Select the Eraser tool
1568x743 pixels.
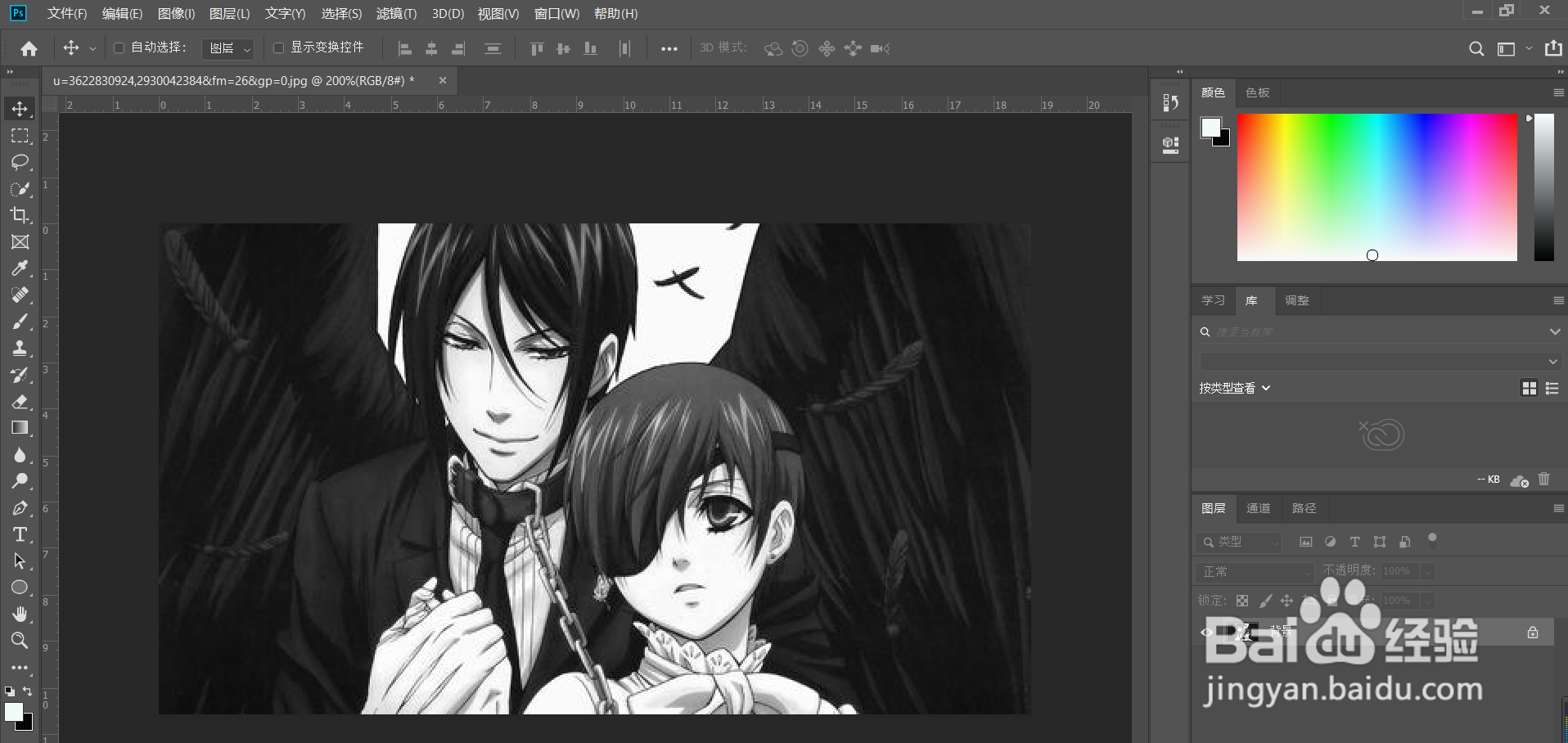pos(20,402)
